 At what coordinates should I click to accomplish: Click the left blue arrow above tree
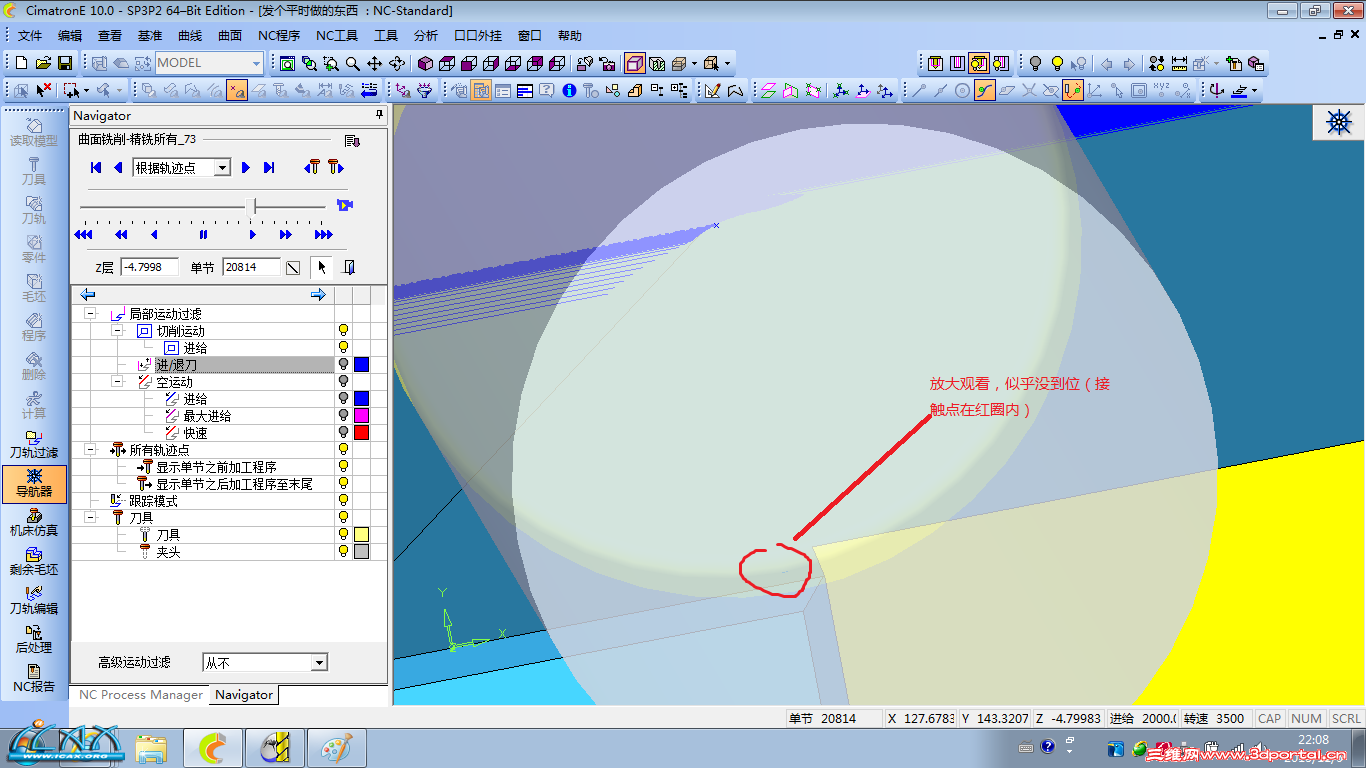click(x=88, y=294)
